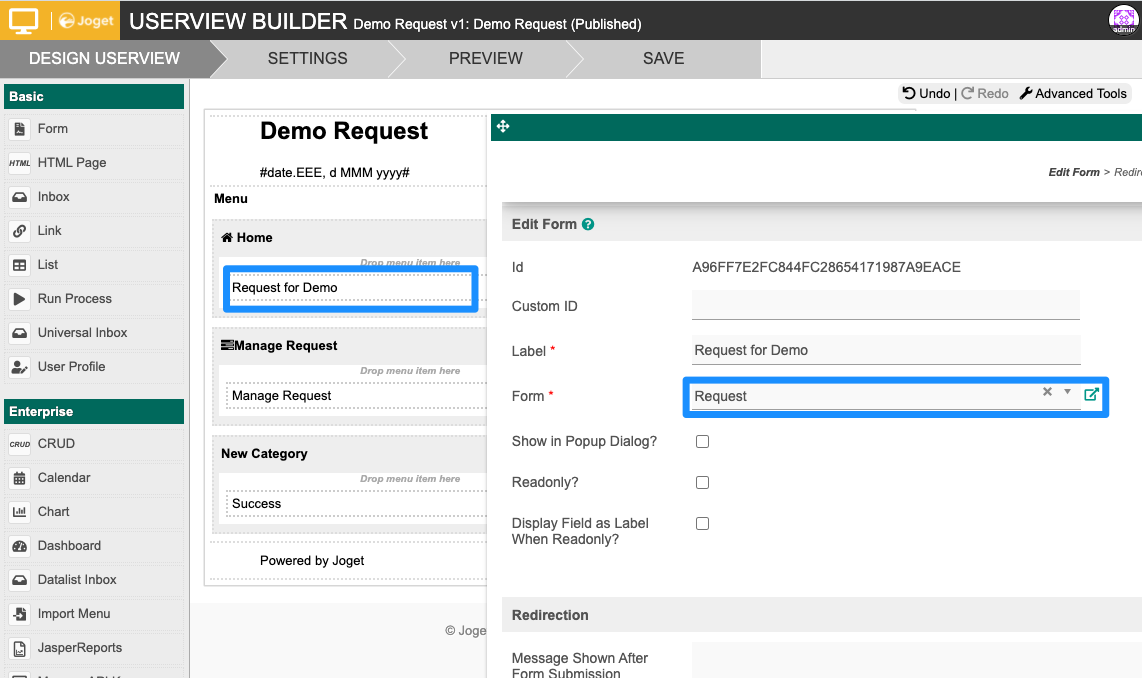The image size is (1142, 678).
Task: Click the Edit Form help question icon
Action: 588,224
